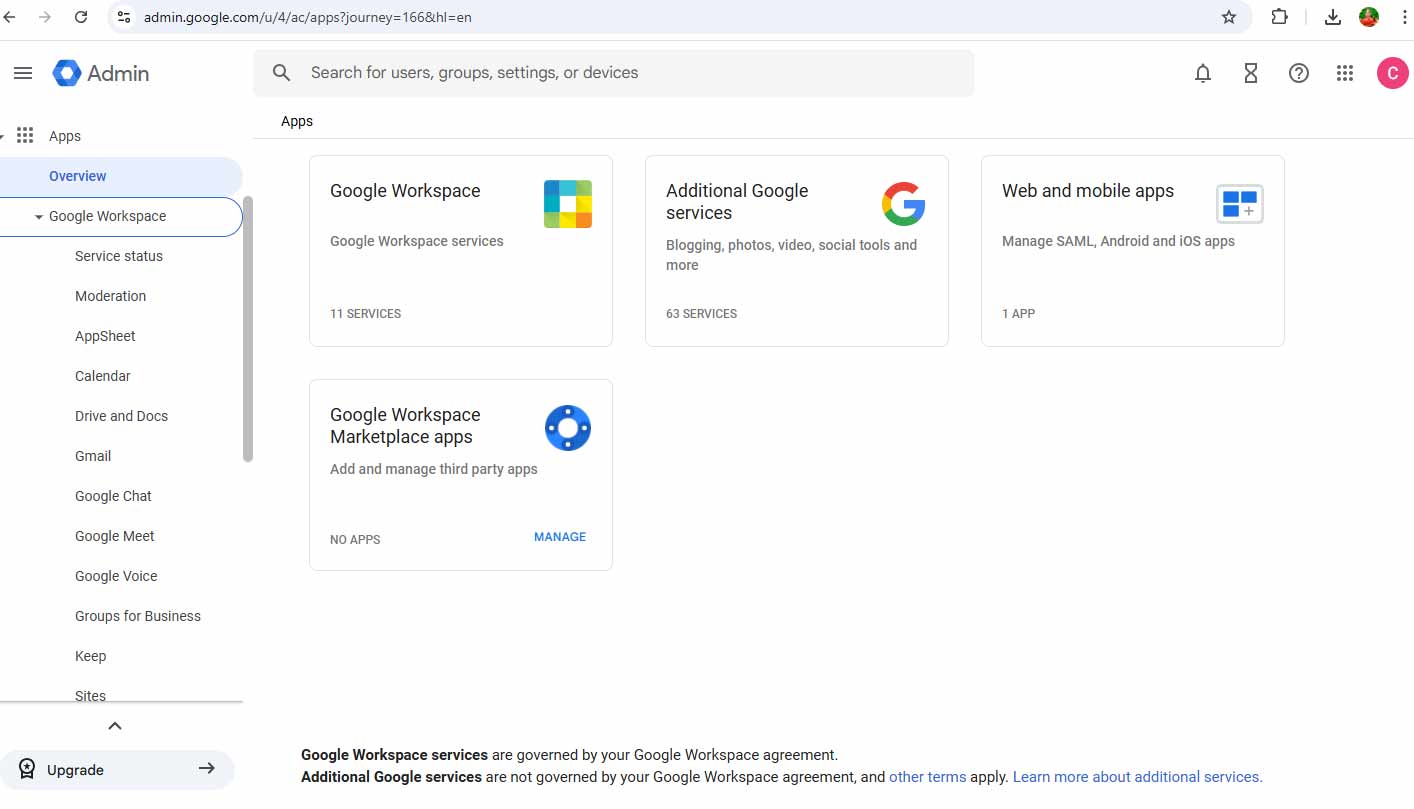1414x809 pixels.
Task: Select Overview in the sidebar
Action: [x=77, y=175]
